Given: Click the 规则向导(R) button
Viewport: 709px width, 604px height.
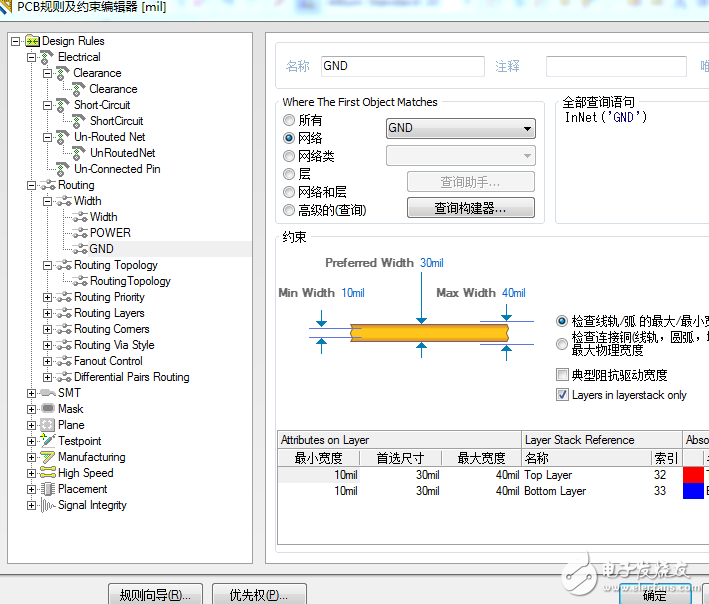Looking at the screenshot, I should [x=155, y=595].
